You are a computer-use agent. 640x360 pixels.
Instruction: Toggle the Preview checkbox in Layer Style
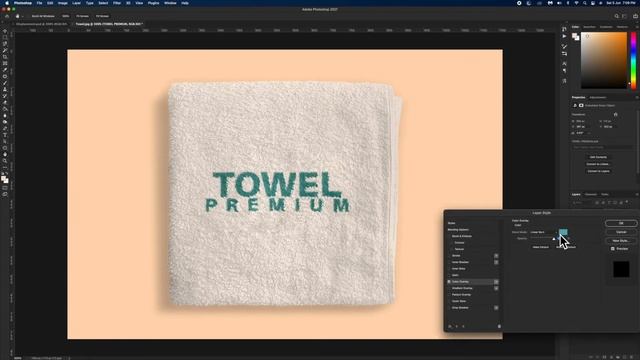point(613,249)
